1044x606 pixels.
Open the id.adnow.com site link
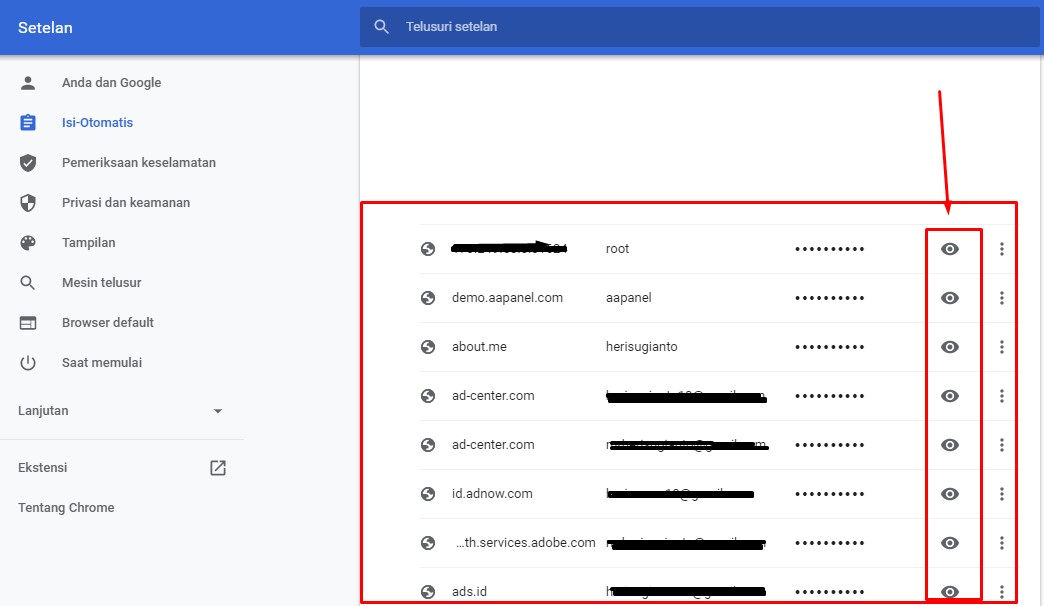coord(492,493)
